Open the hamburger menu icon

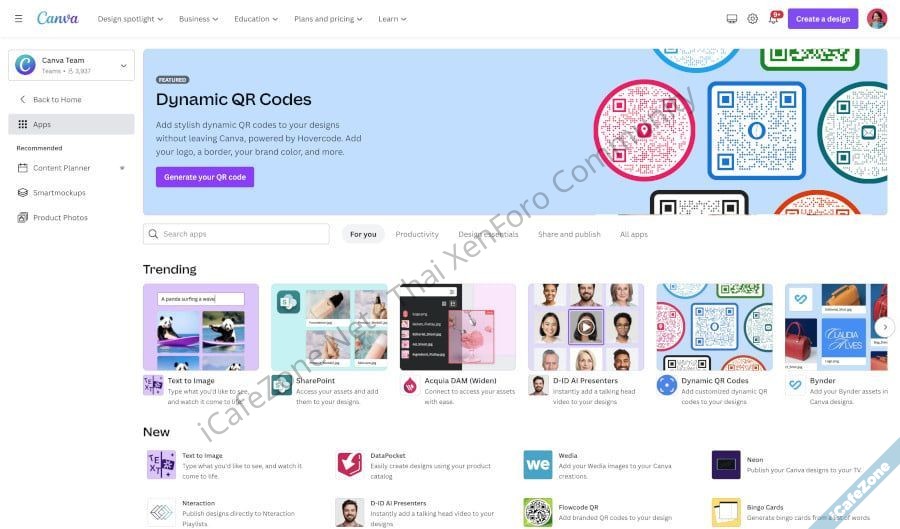click(x=18, y=19)
